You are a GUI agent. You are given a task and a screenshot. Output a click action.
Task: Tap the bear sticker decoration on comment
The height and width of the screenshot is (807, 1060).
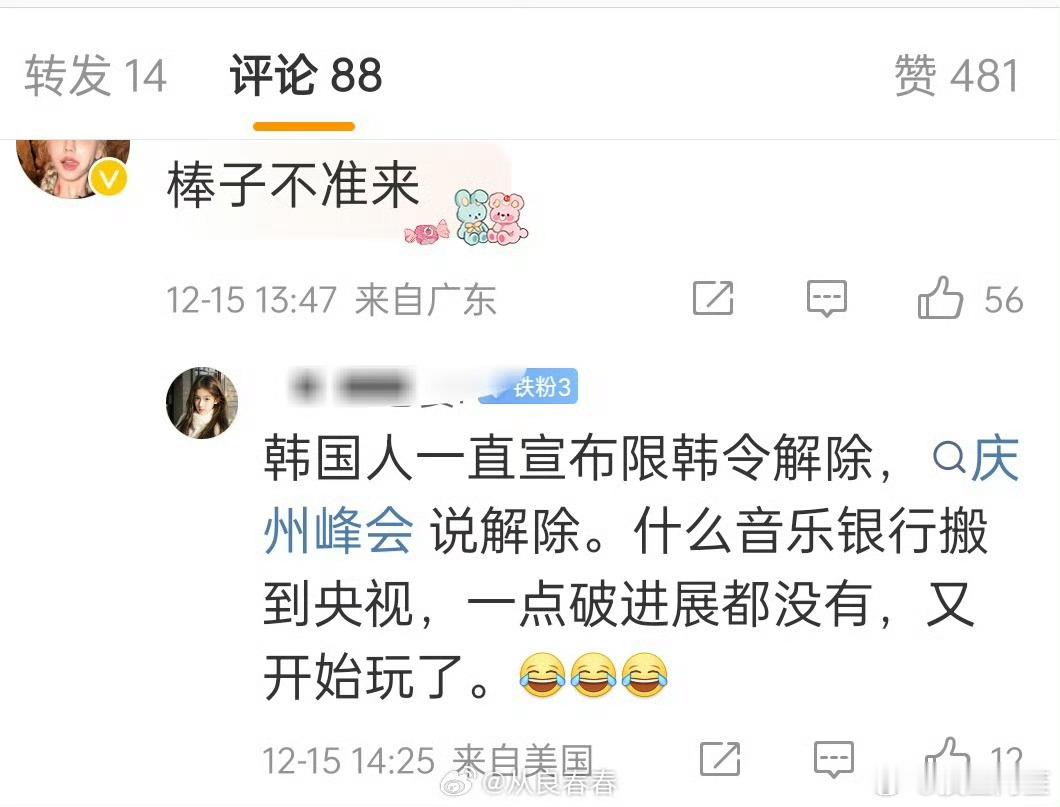(490, 217)
